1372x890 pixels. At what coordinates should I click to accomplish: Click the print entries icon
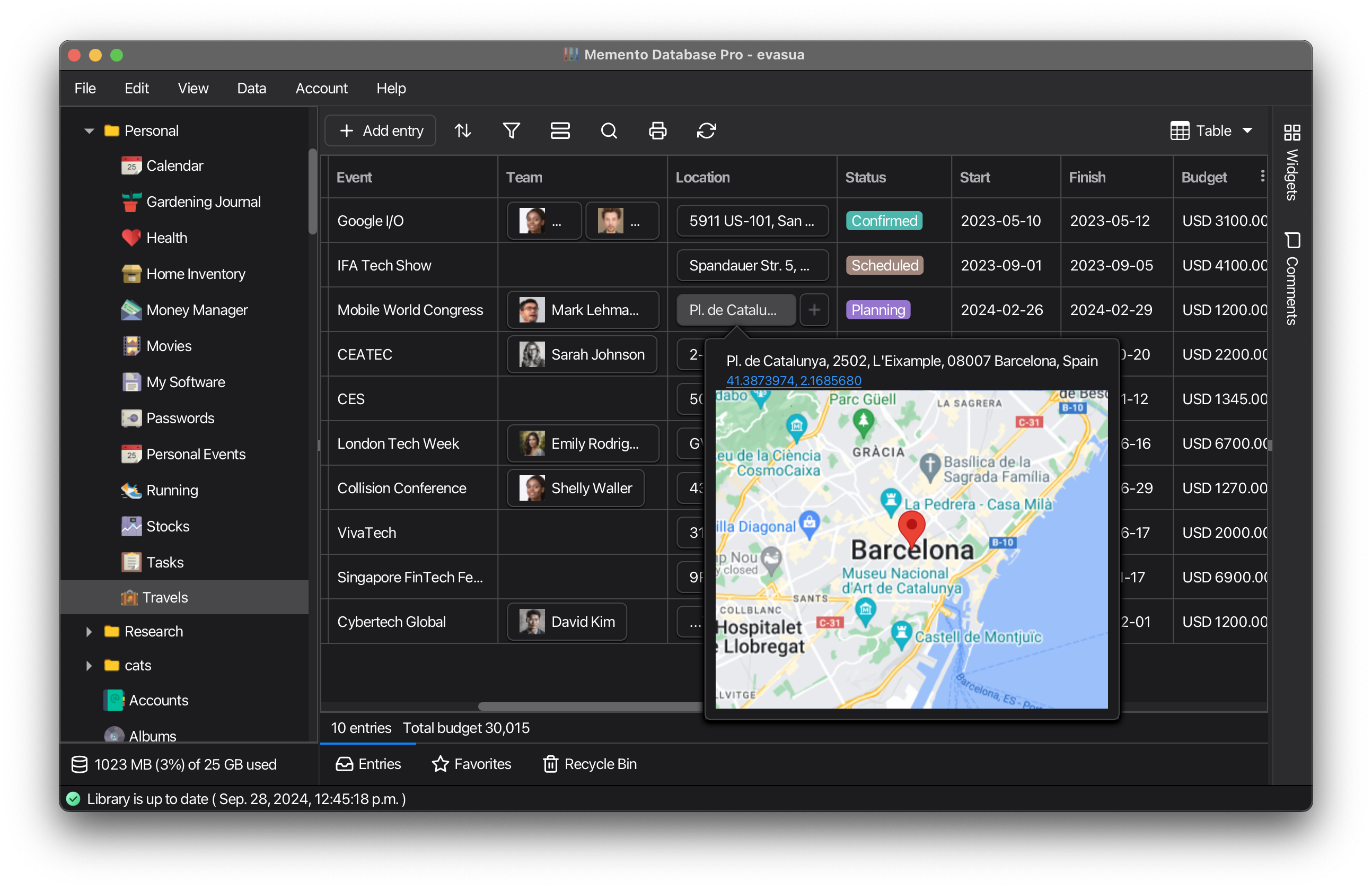658,130
